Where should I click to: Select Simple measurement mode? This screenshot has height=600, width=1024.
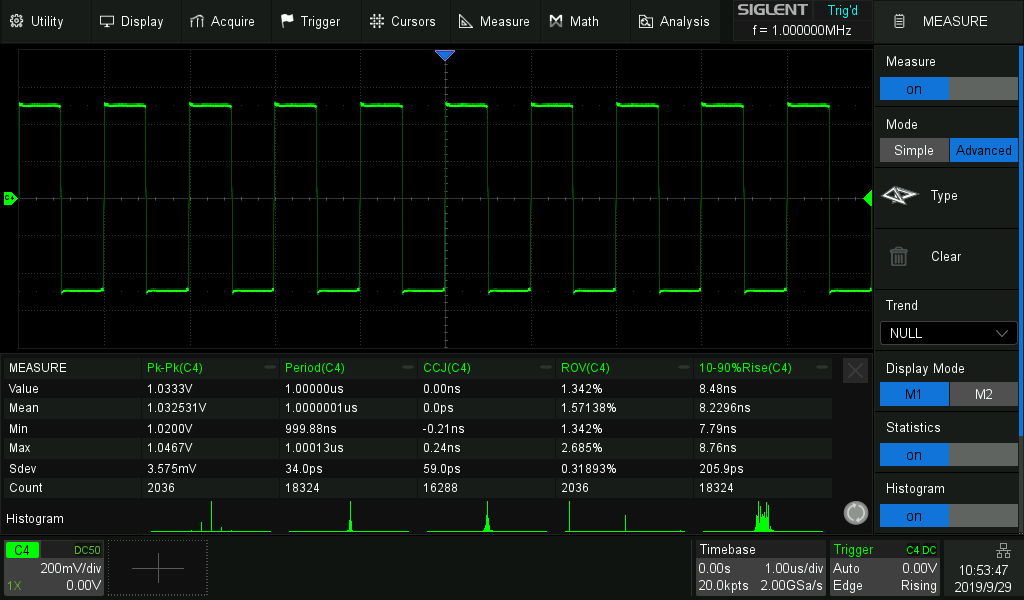913,150
